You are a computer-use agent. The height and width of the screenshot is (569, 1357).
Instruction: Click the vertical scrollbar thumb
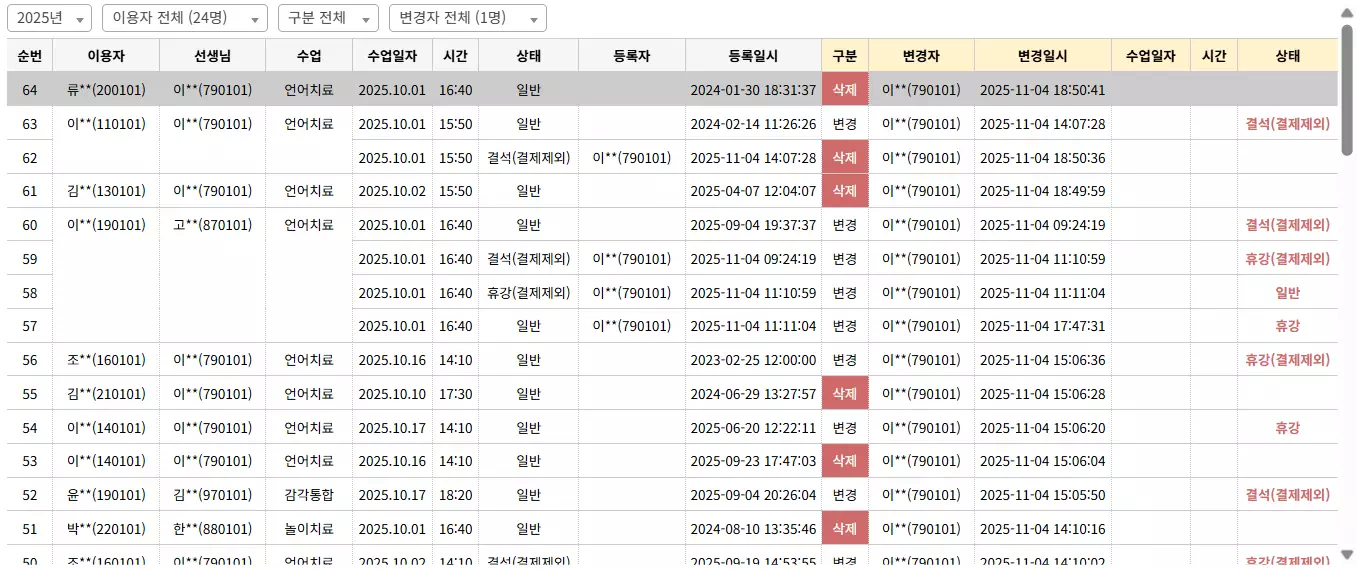(x=1347, y=88)
